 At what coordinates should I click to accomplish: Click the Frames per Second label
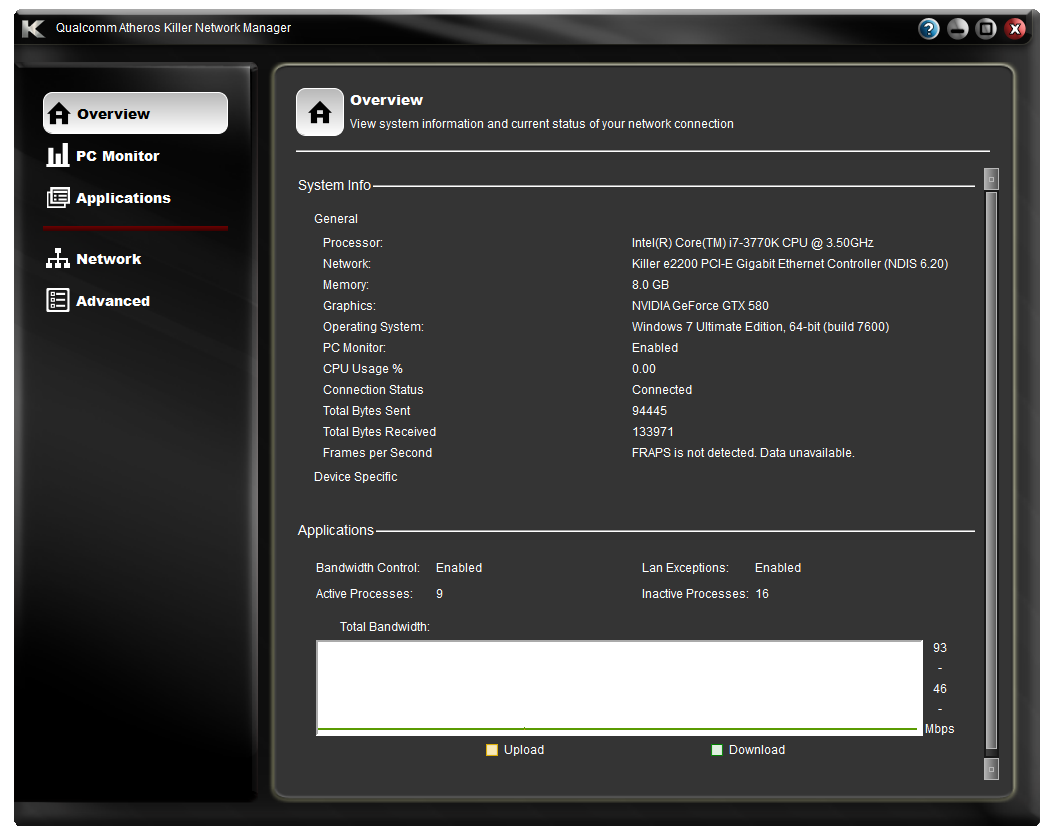(x=377, y=453)
